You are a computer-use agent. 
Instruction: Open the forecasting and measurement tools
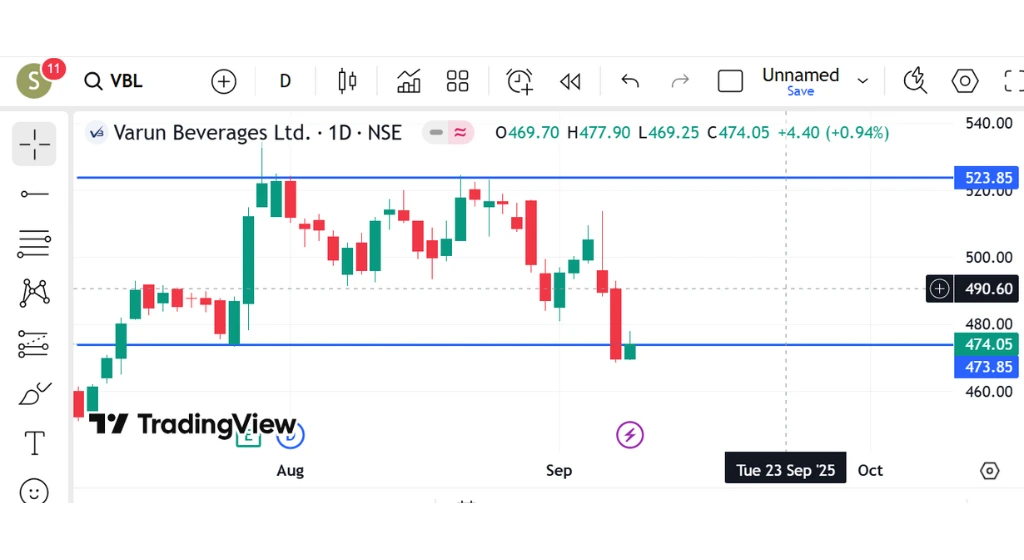click(x=34, y=344)
